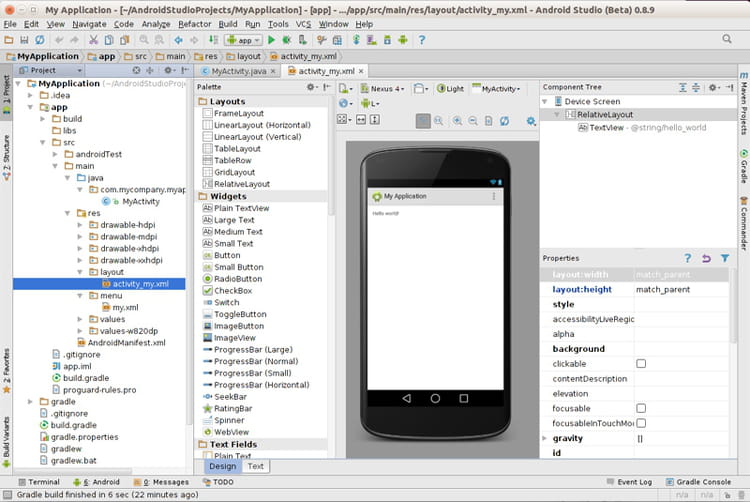Open the Nexus 4 device dropdown

[x=382, y=88]
